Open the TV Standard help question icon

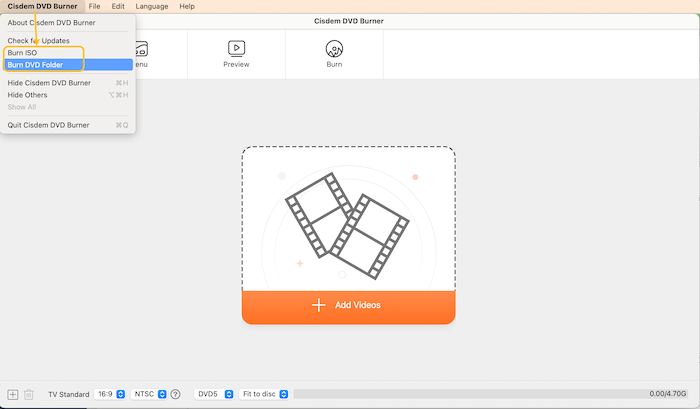[x=175, y=394]
